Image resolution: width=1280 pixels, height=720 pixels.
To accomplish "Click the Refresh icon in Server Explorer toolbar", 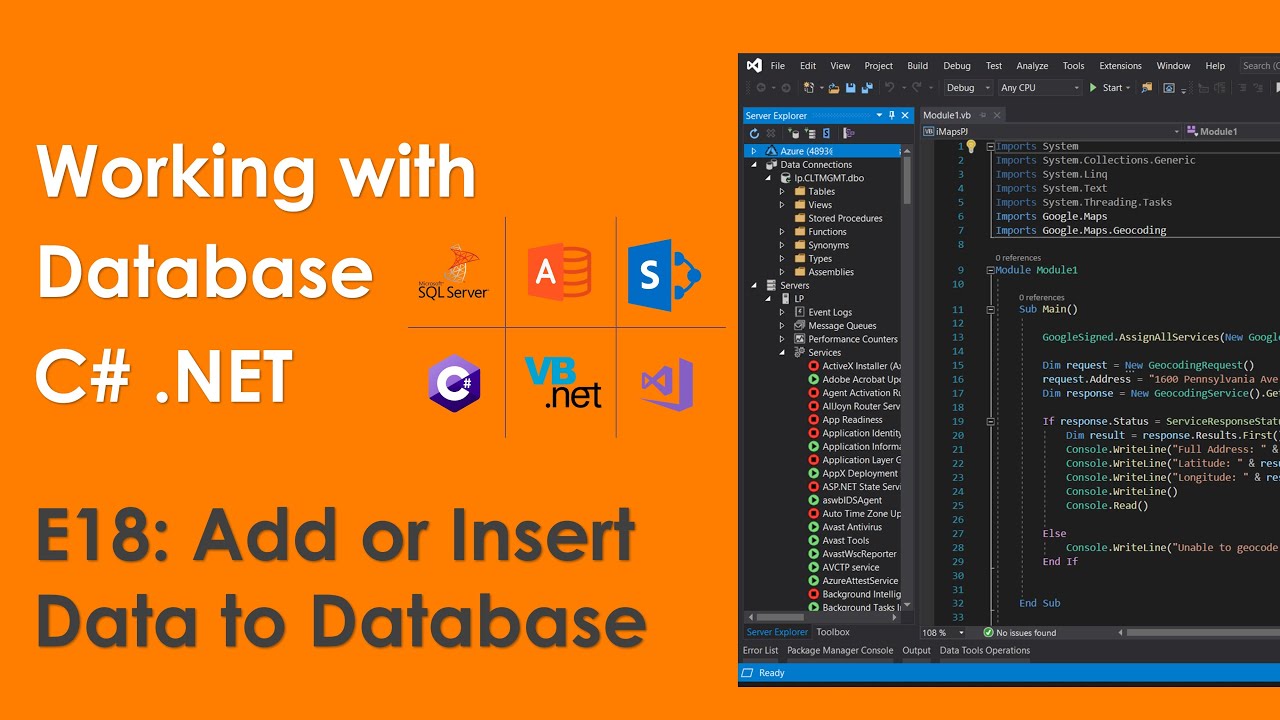I will (x=754, y=133).
